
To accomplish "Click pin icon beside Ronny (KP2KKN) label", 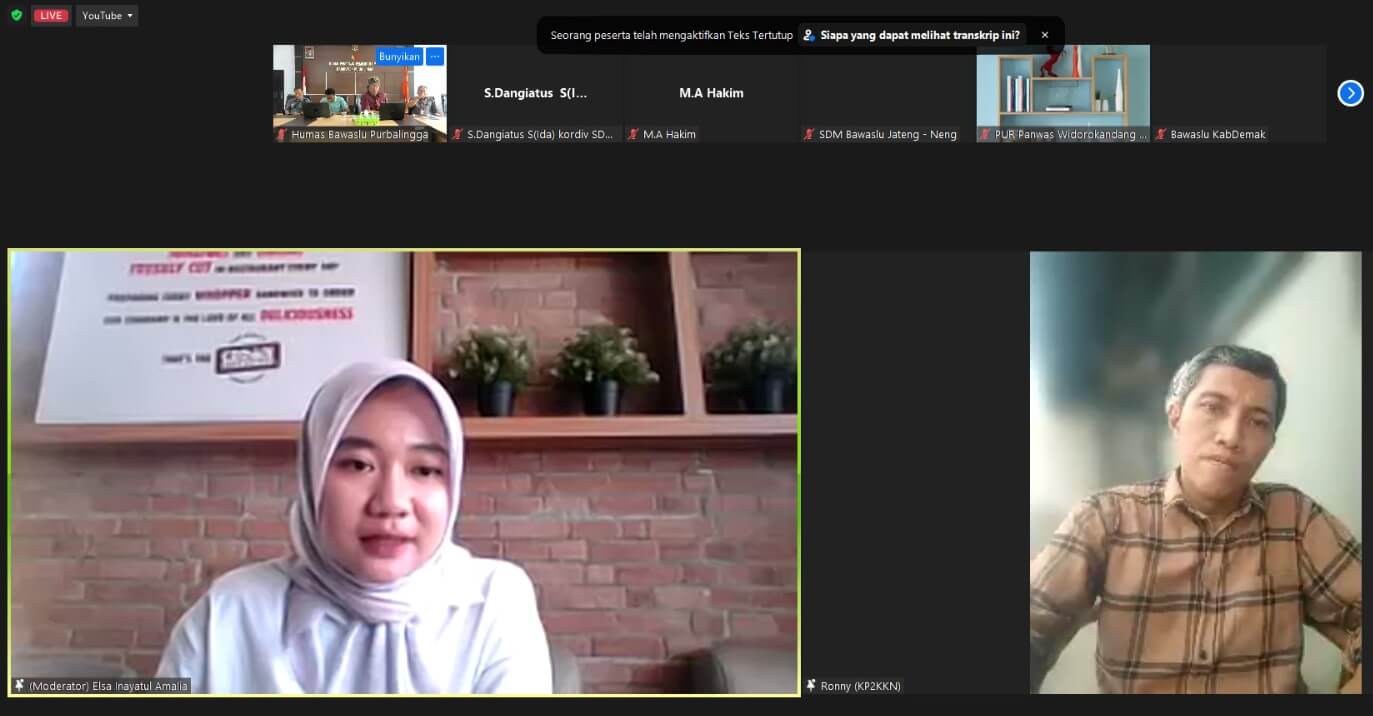I will [811, 686].
